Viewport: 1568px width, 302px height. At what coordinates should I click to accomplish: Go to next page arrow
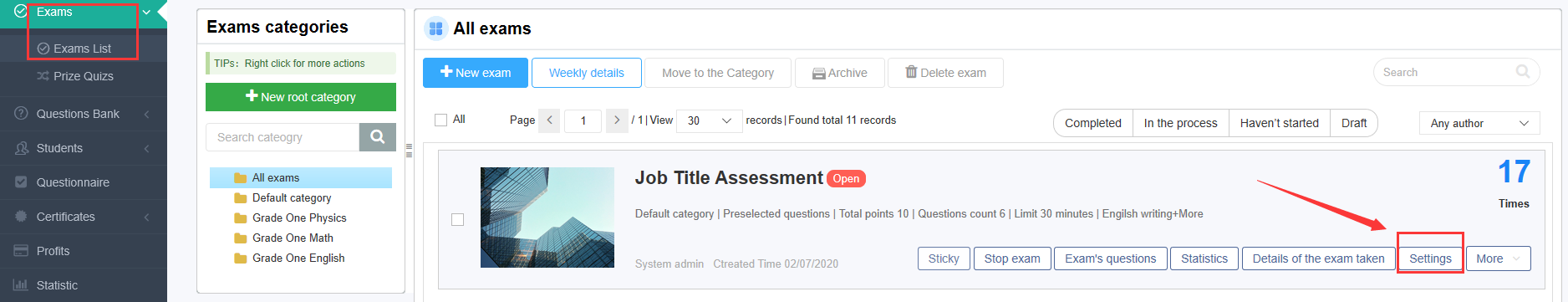(x=616, y=120)
